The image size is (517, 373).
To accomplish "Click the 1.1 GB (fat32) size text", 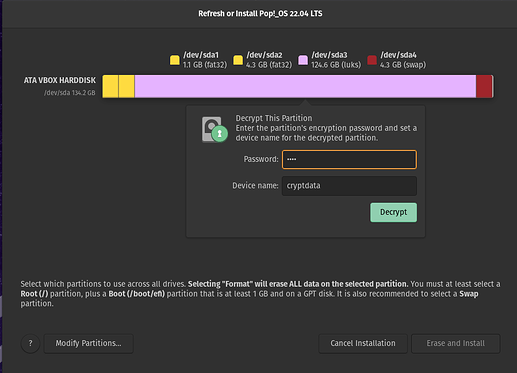I will pyautogui.click(x=205, y=65).
